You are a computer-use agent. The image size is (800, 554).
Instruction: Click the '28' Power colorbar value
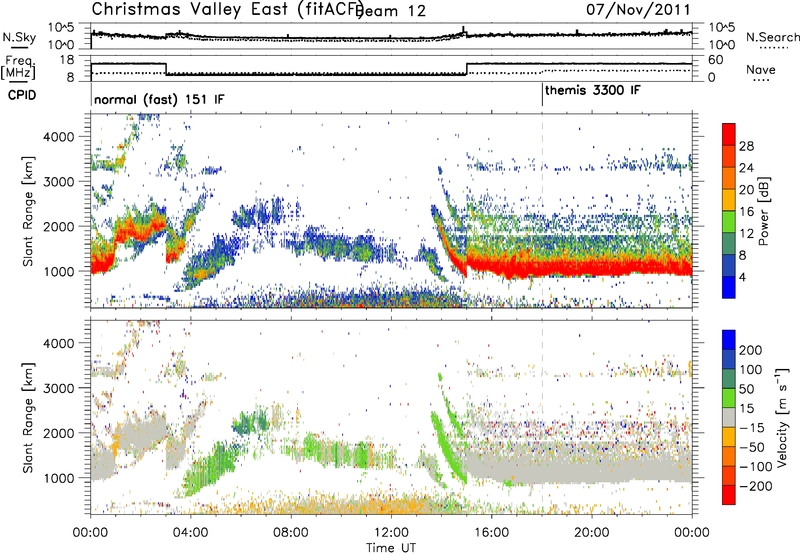tap(746, 146)
